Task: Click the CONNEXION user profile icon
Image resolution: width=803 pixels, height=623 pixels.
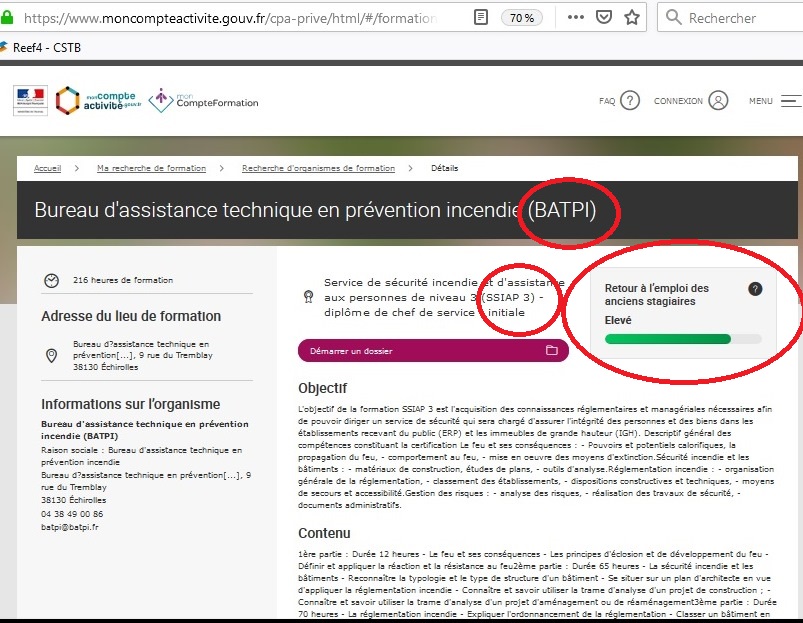Action: tap(718, 101)
